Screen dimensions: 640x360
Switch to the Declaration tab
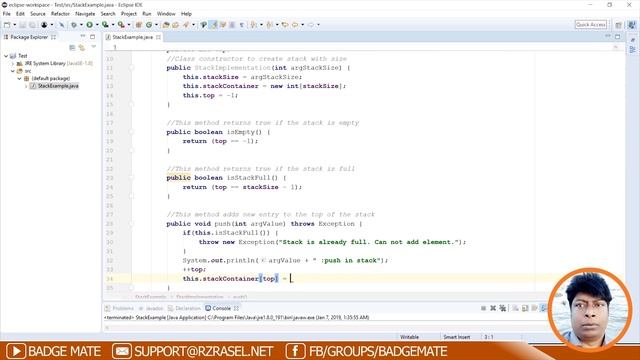point(184,308)
